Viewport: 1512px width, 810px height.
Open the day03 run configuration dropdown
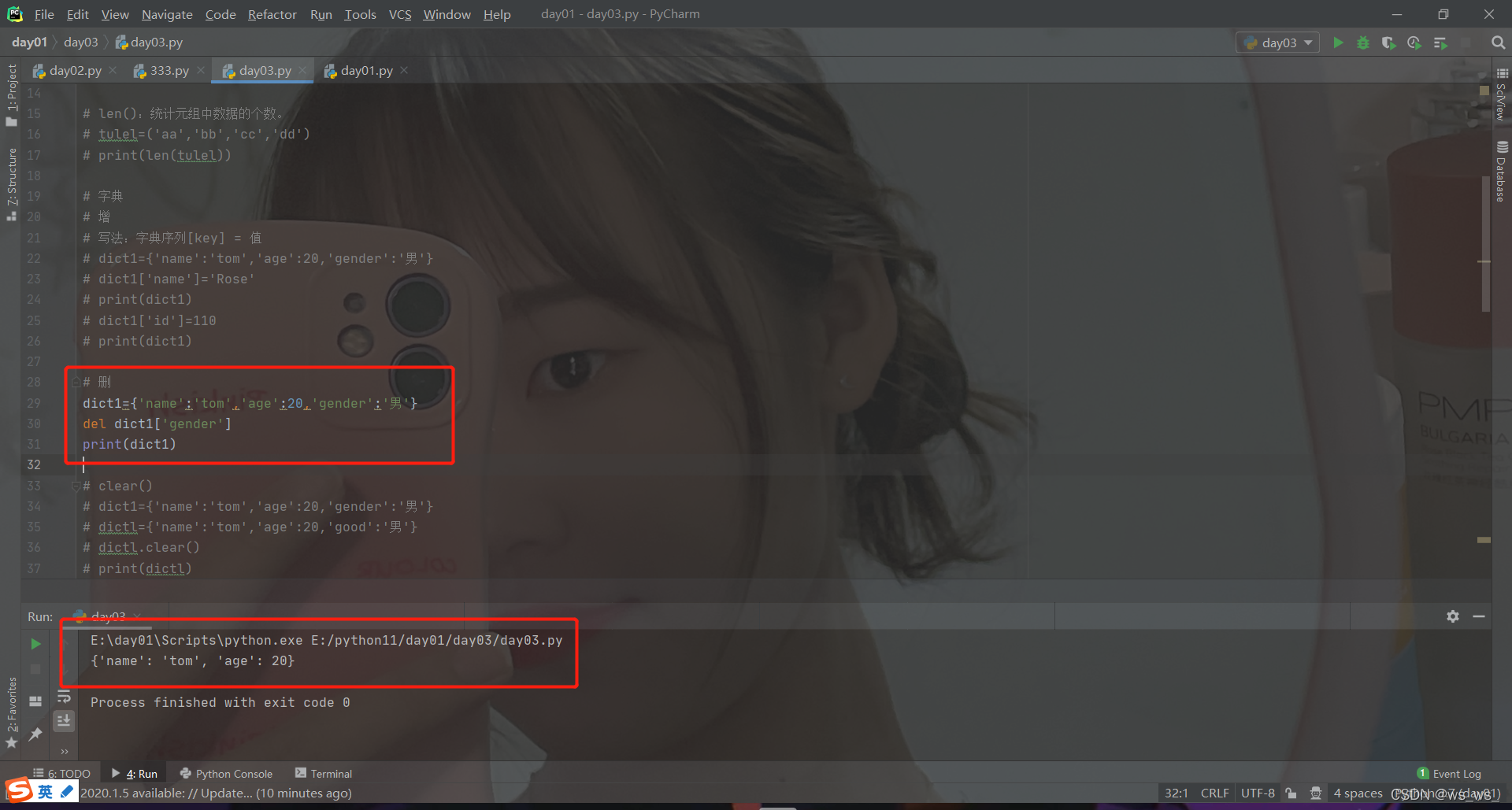click(1278, 43)
